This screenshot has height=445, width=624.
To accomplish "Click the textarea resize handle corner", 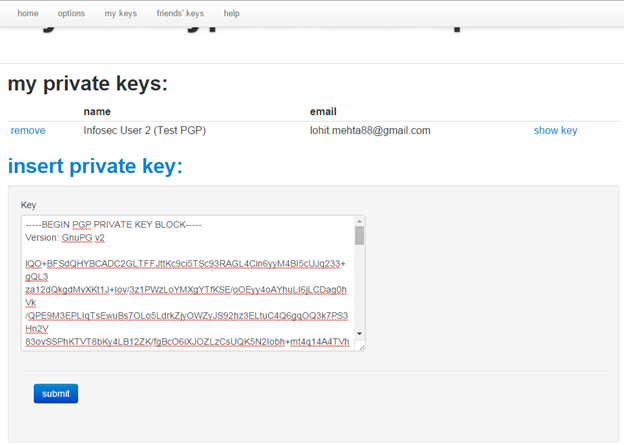I will [361, 347].
